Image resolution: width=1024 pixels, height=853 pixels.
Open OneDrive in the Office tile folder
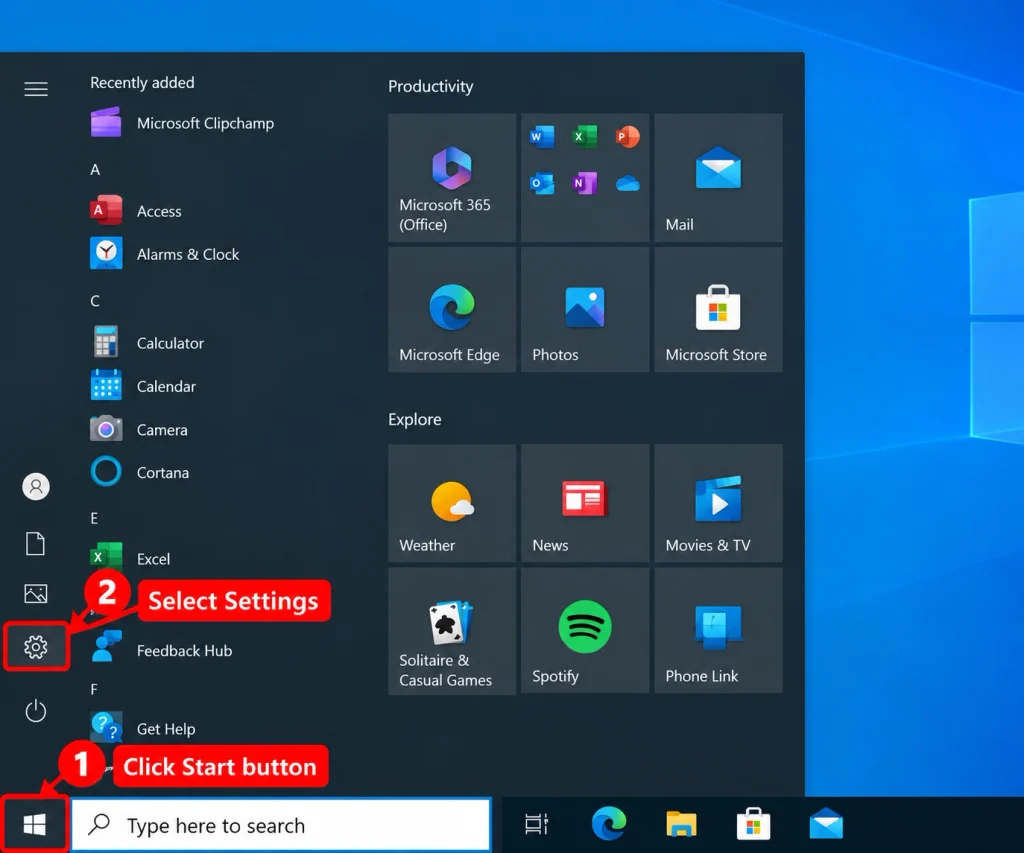[x=627, y=184]
